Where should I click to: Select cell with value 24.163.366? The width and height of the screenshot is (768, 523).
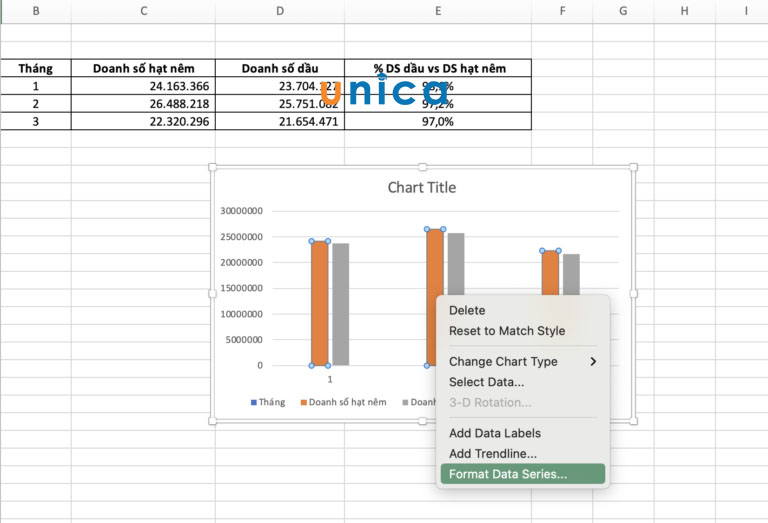pos(144,86)
